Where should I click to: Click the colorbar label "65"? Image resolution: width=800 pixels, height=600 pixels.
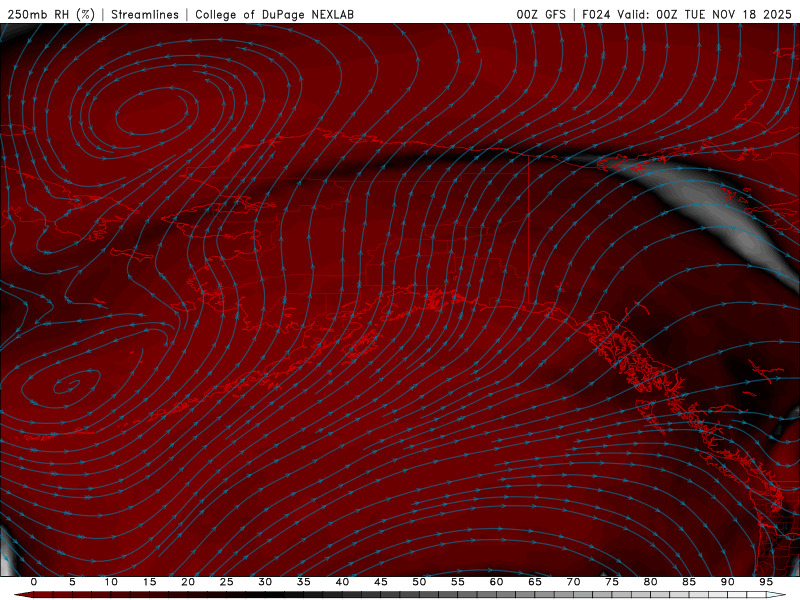tap(535, 582)
